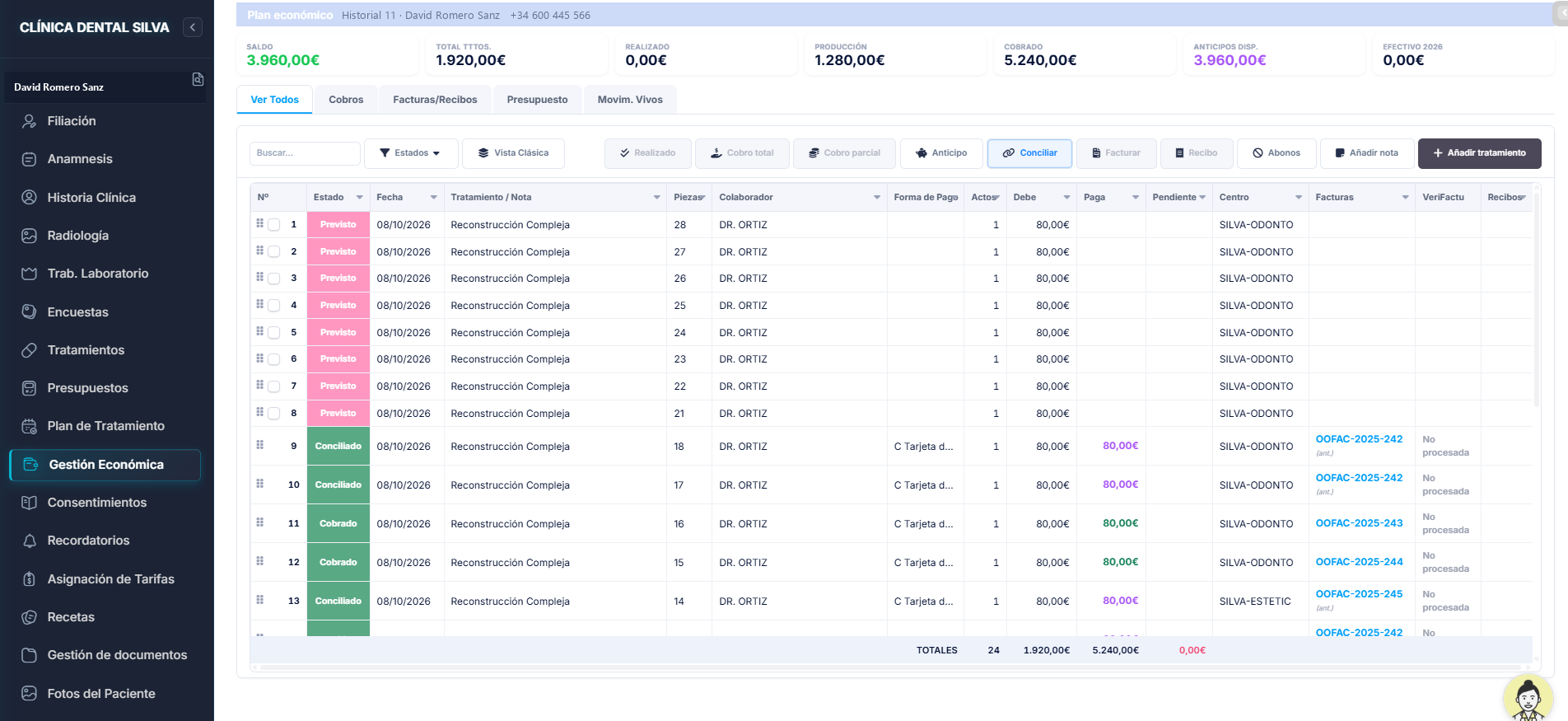Open the Estados filter dropdown
The height and width of the screenshot is (721, 1568).
(x=410, y=153)
